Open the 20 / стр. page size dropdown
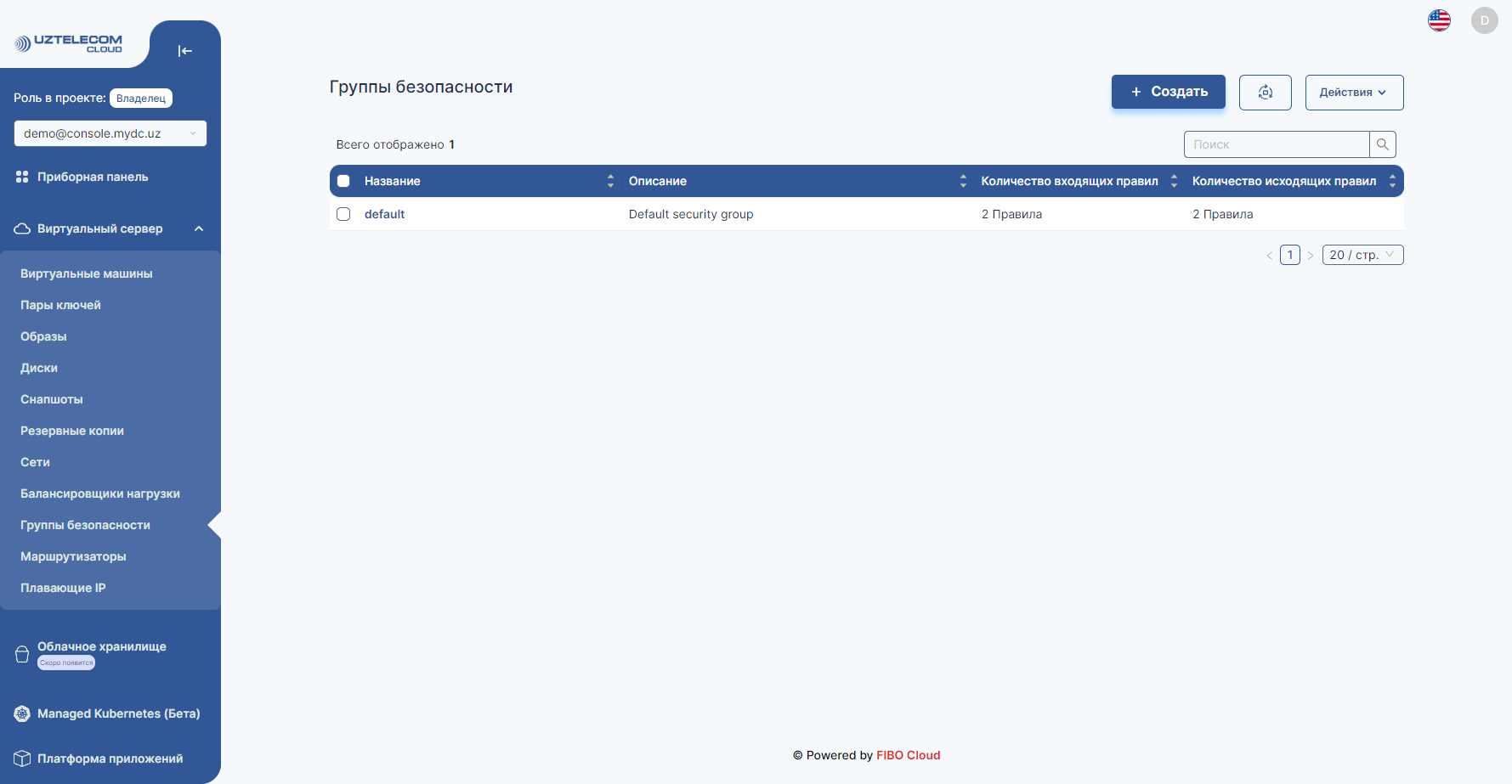The height and width of the screenshot is (784, 1512). point(1362,255)
